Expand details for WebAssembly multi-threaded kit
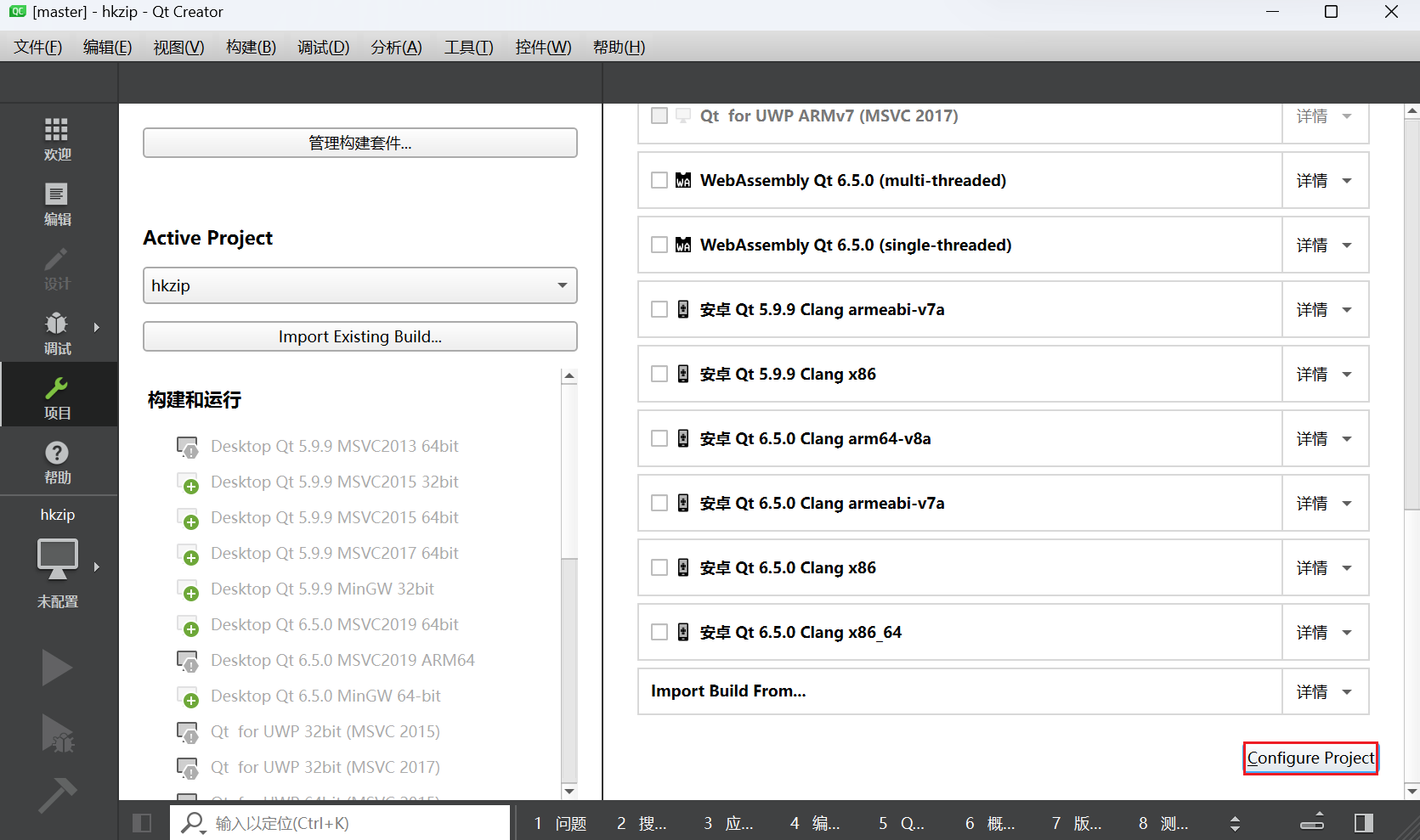Viewport: 1420px width, 840px height. point(1325,180)
